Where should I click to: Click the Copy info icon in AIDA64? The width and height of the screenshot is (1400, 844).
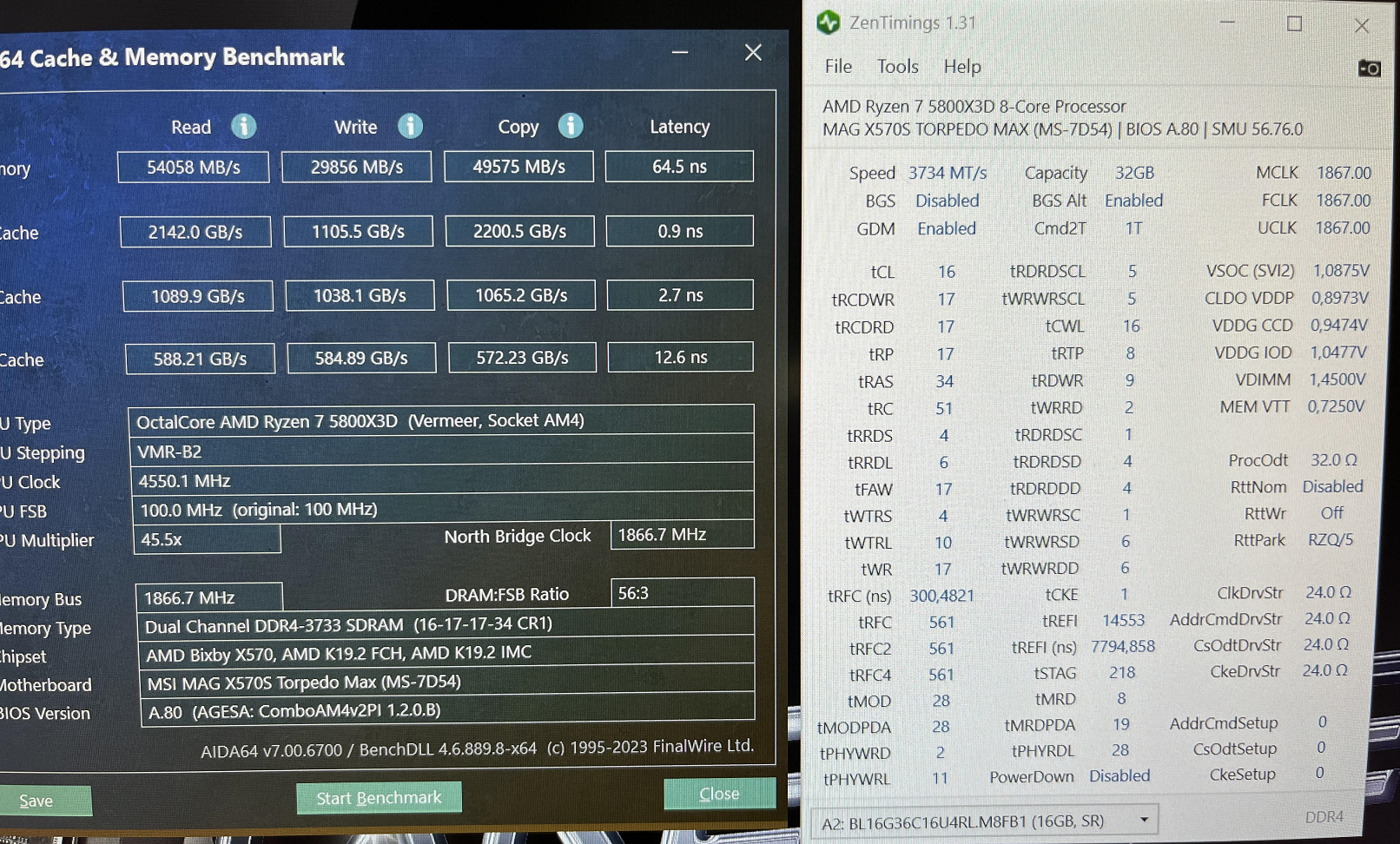coord(571,126)
